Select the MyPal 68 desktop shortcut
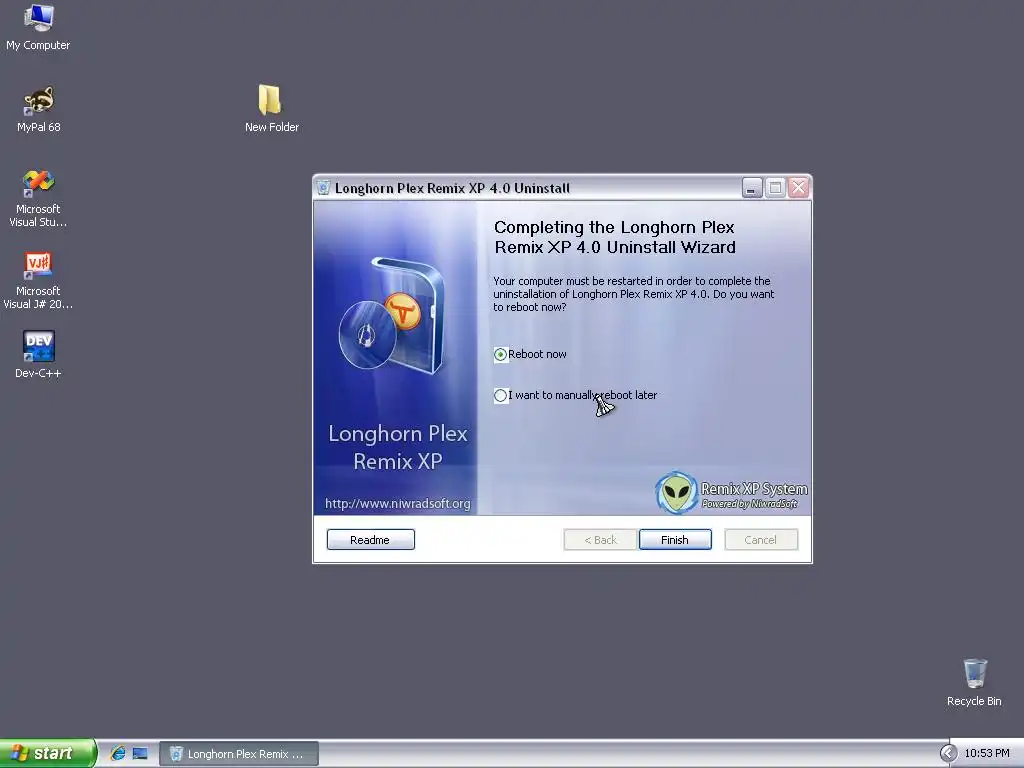This screenshot has height=768, width=1024. click(x=39, y=109)
